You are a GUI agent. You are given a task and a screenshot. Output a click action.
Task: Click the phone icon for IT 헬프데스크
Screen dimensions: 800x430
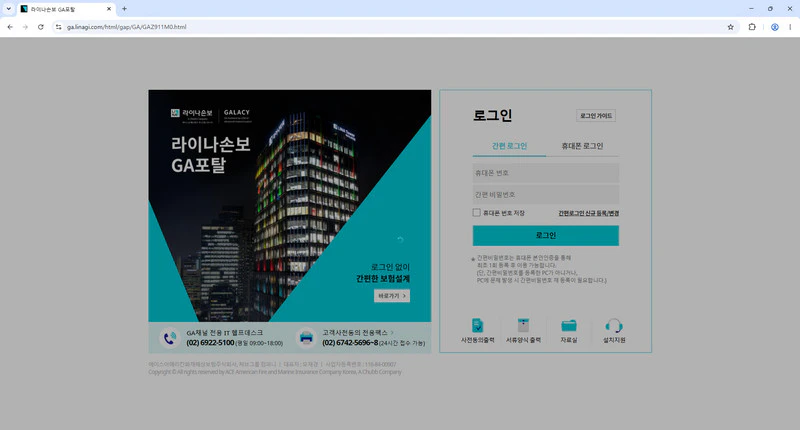(170, 338)
